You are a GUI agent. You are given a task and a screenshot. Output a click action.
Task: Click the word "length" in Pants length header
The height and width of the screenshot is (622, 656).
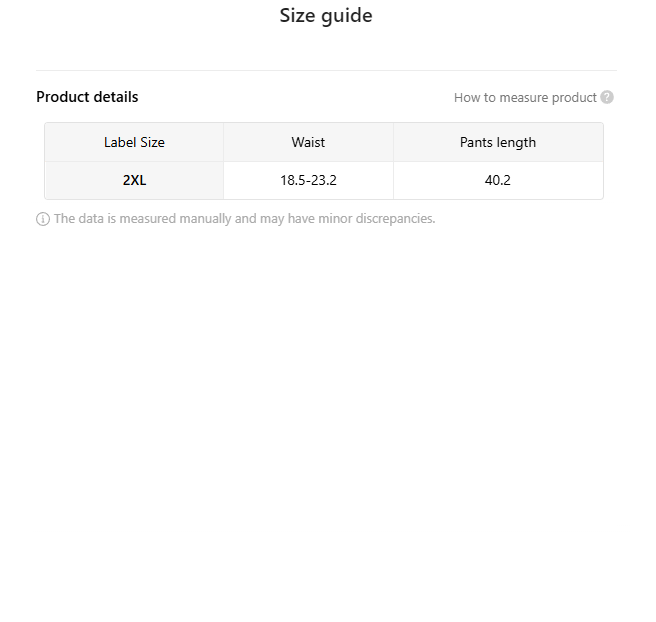(x=516, y=142)
